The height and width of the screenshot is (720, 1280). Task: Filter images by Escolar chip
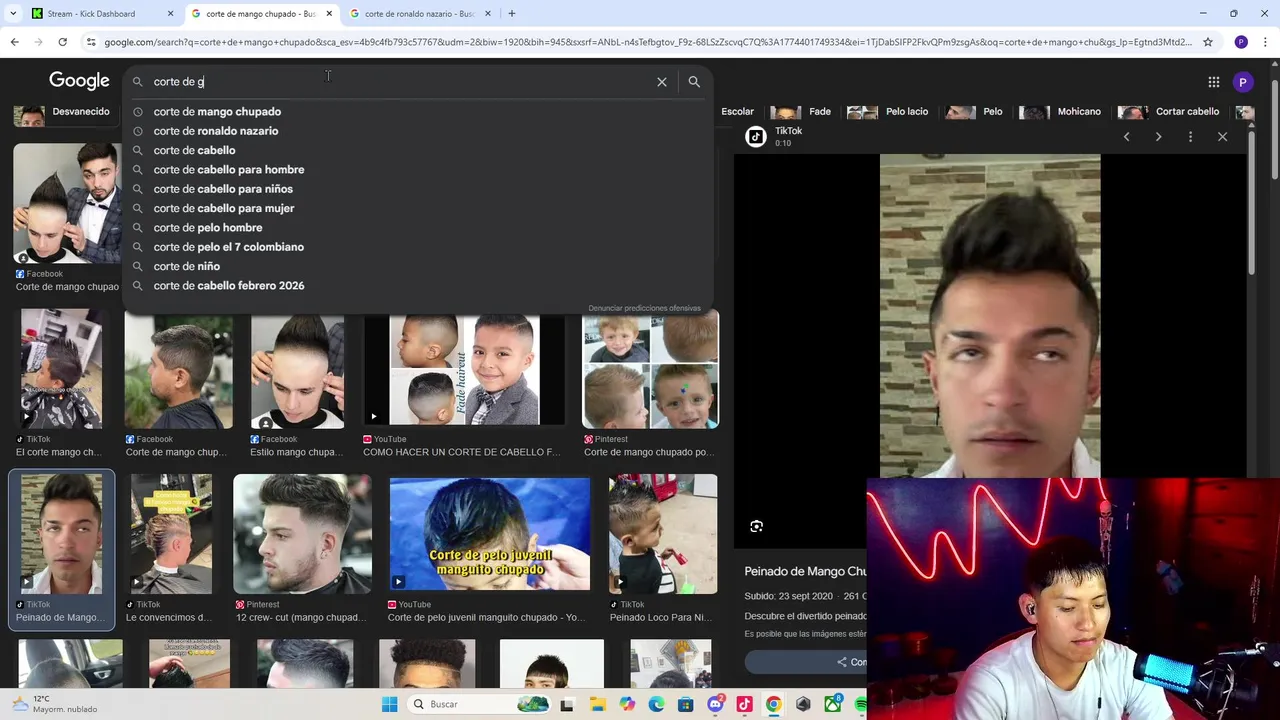pos(737,112)
